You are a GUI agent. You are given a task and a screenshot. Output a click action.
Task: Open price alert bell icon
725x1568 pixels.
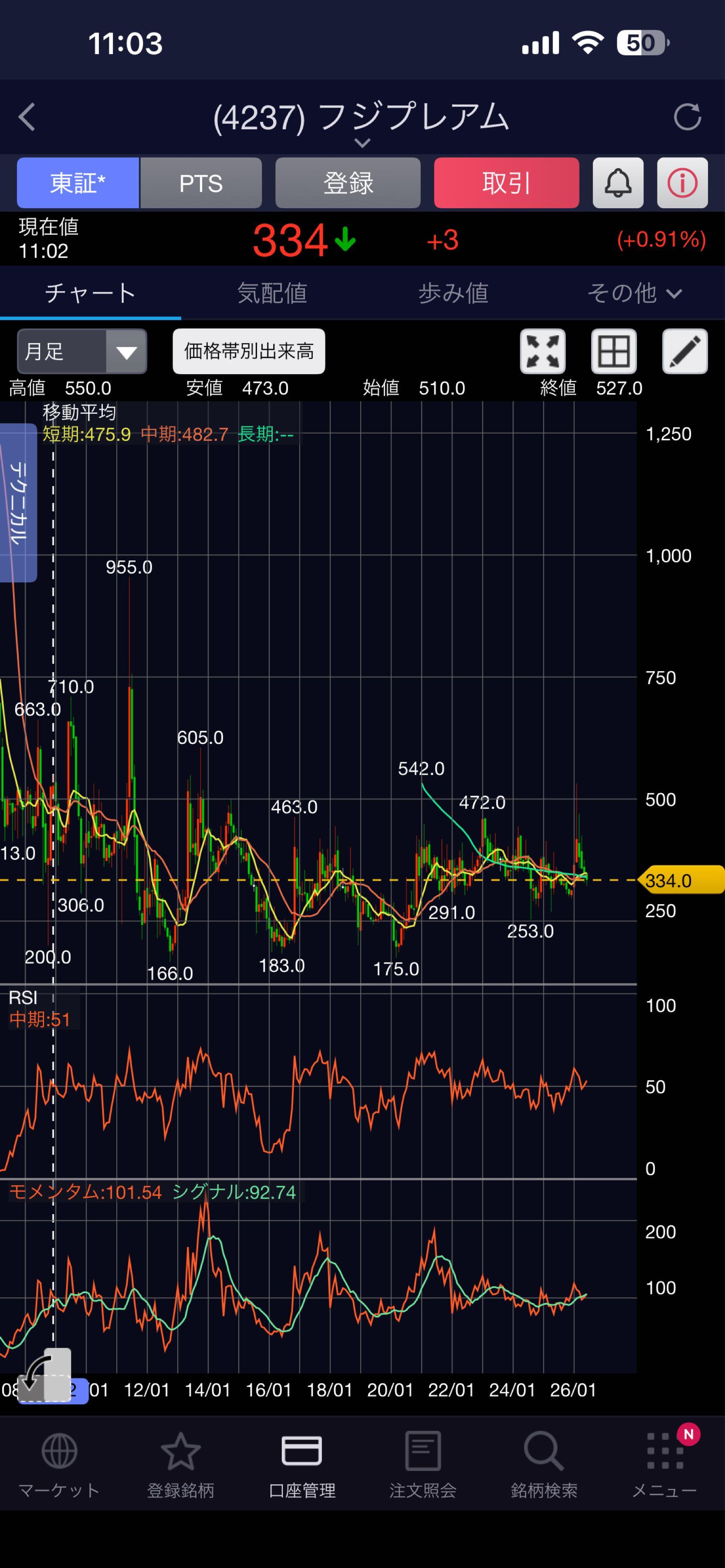pyautogui.click(x=618, y=182)
